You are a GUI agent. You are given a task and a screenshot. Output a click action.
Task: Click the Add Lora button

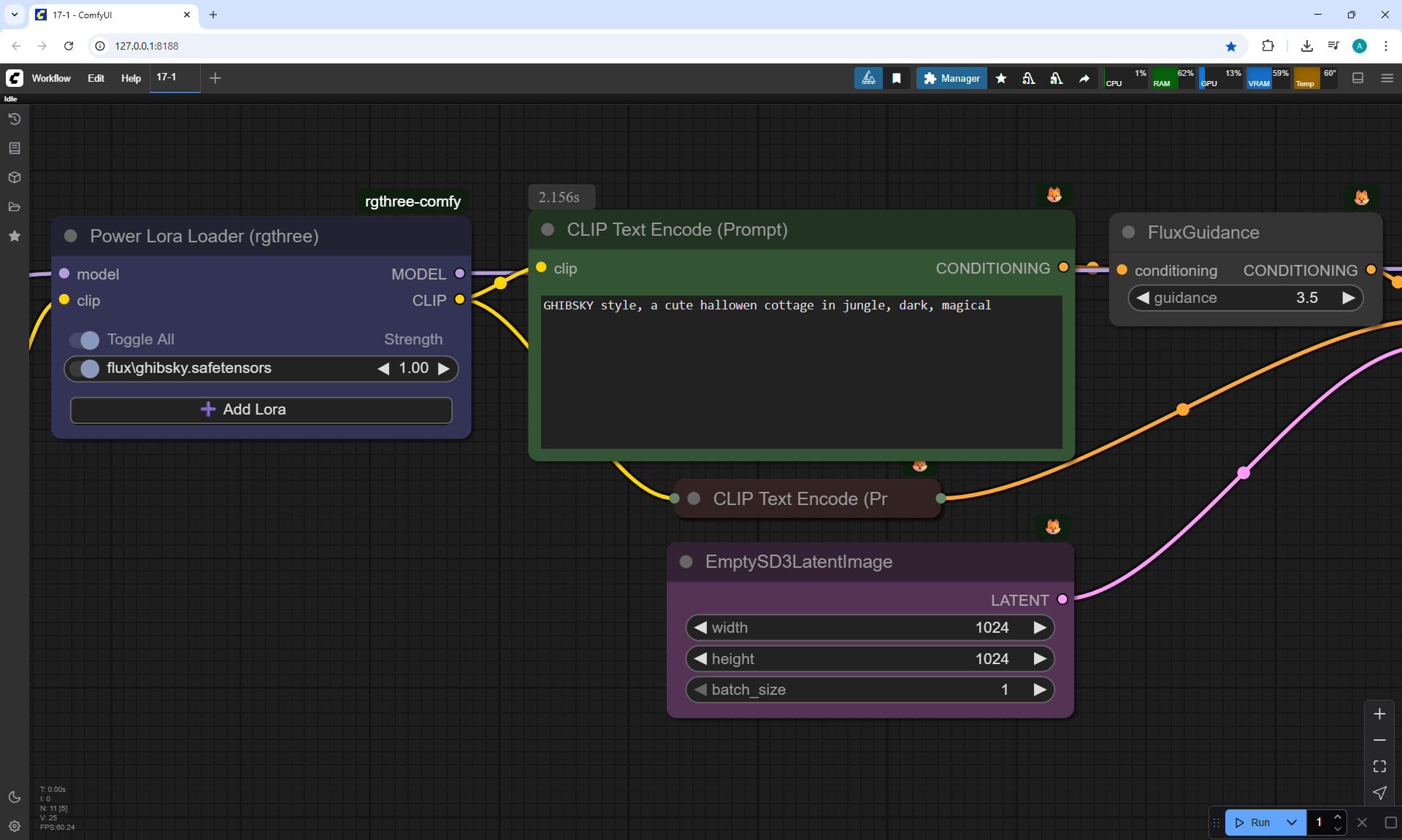click(261, 409)
